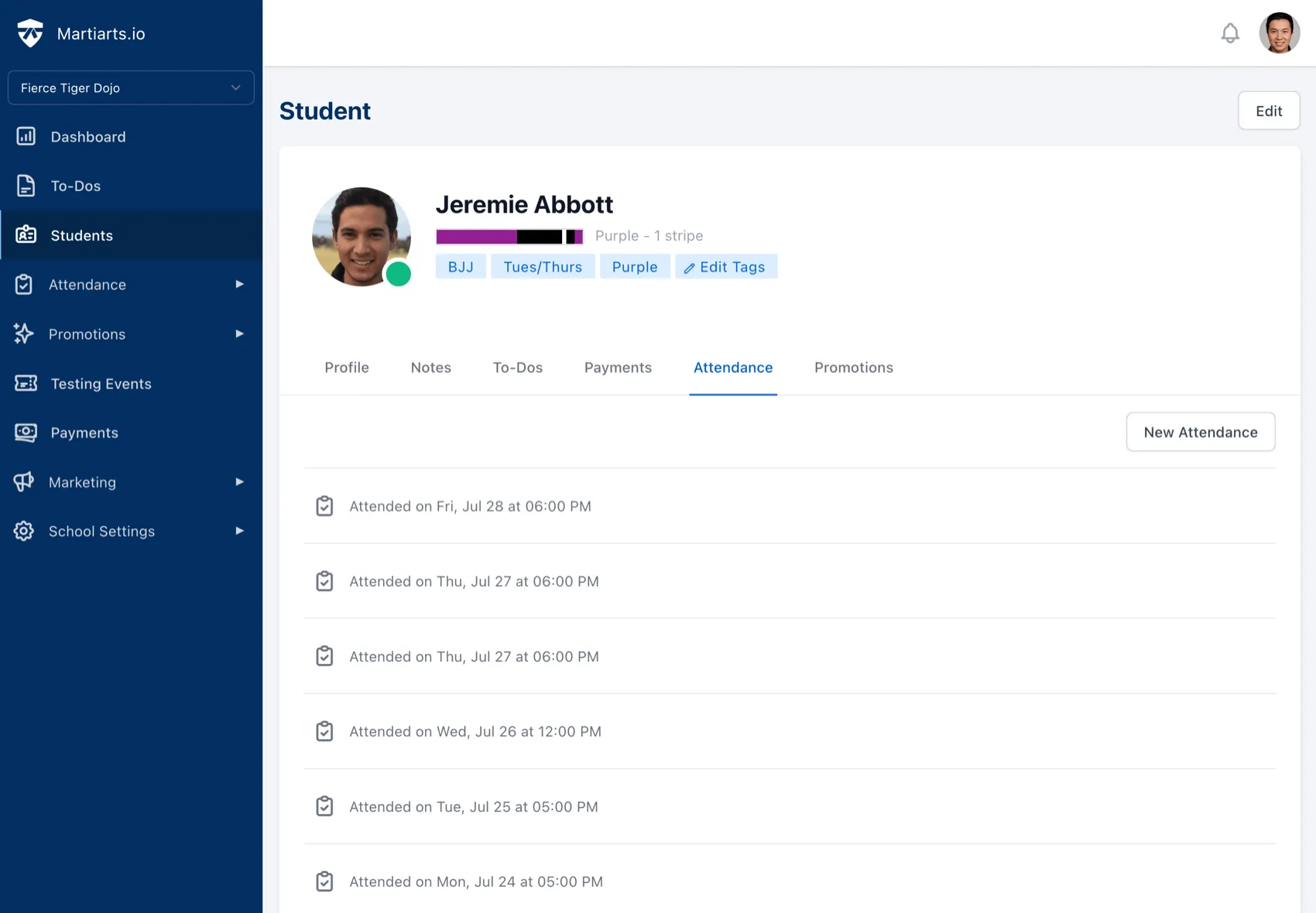Image resolution: width=1316 pixels, height=913 pixels.
Task: Open the notifications bell
Action: [x=1229, y=32]
